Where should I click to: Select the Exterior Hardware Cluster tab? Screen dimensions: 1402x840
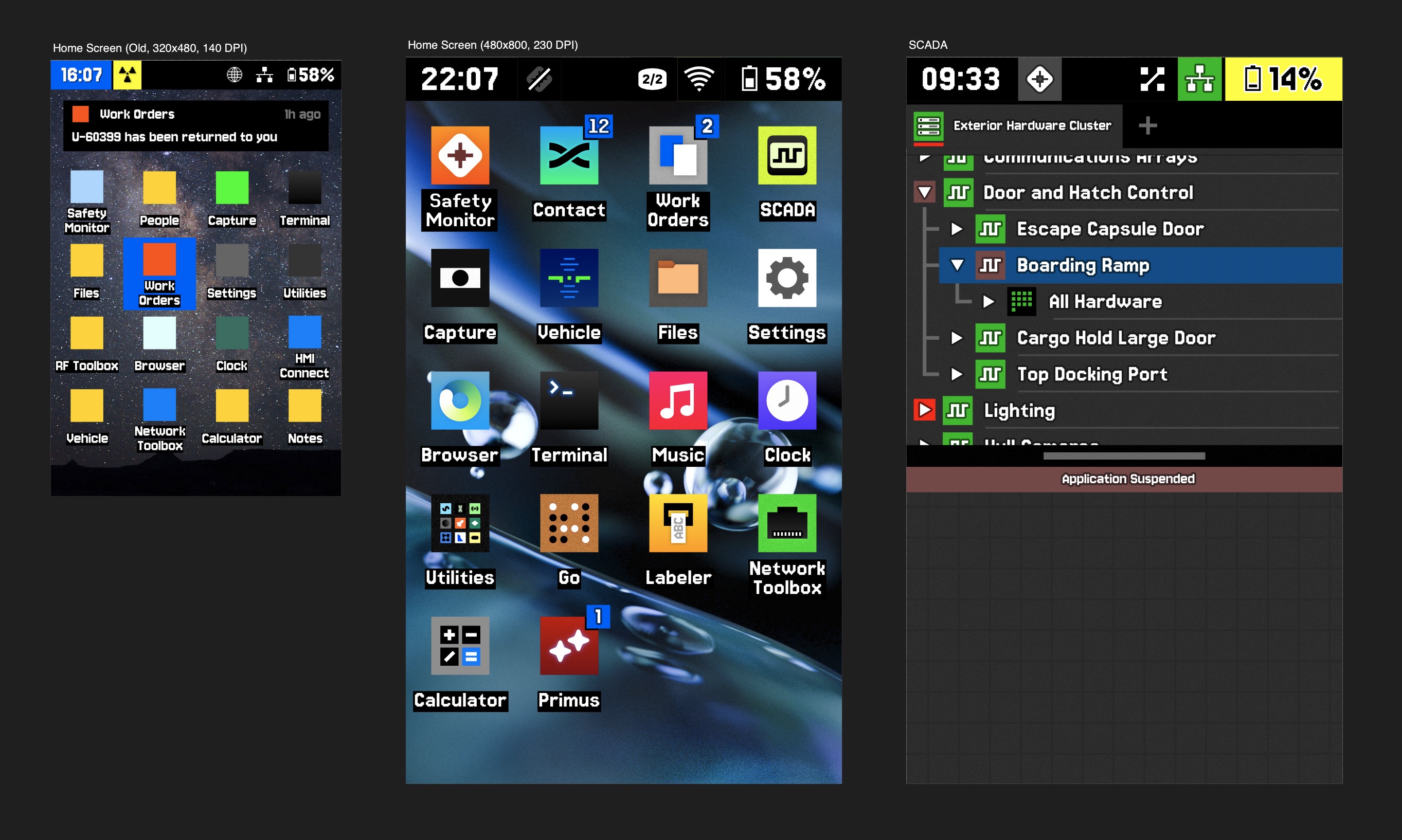[1014, 125]
